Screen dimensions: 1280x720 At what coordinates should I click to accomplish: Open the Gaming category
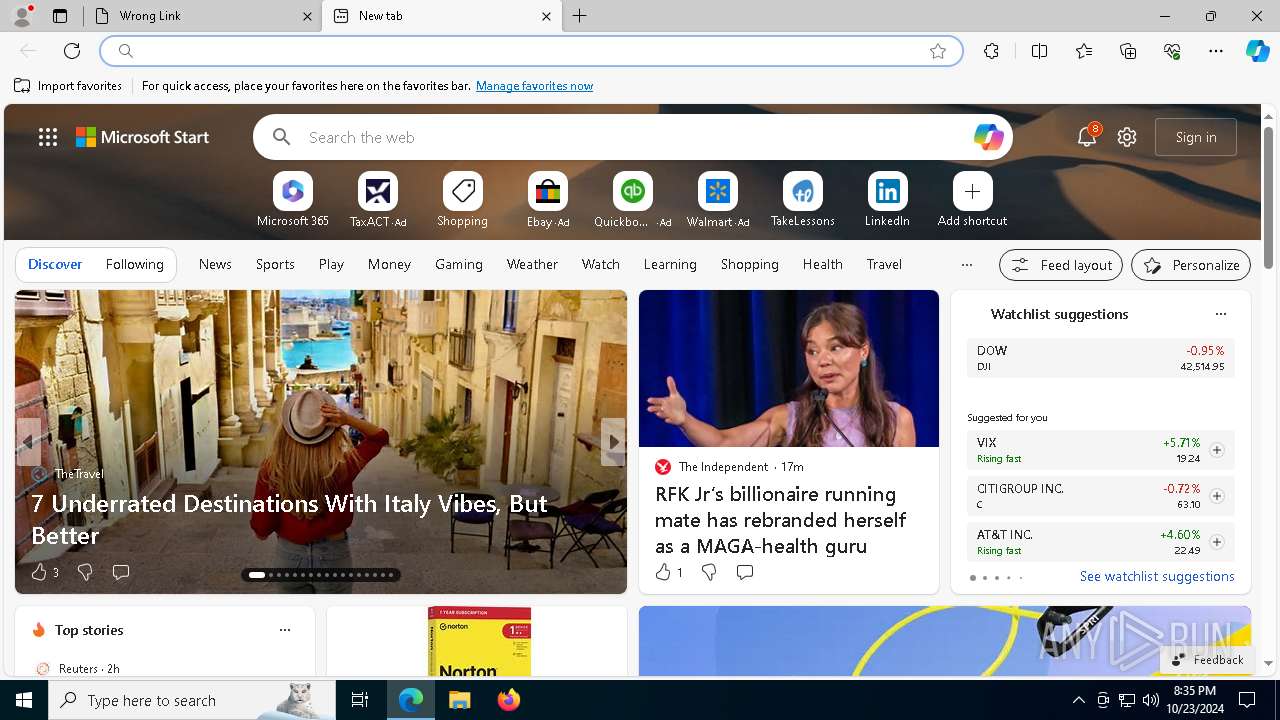(459, 264)
